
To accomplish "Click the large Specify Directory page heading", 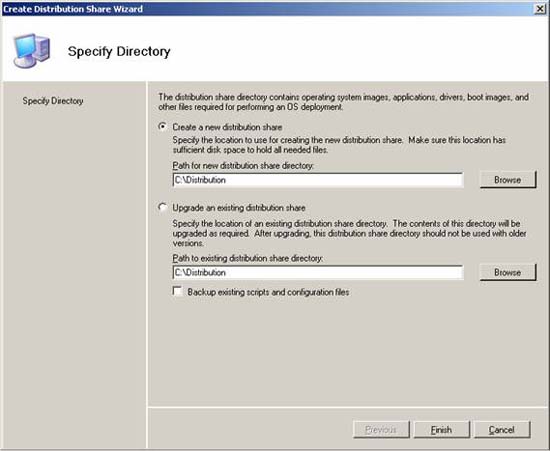I will 119,52.
